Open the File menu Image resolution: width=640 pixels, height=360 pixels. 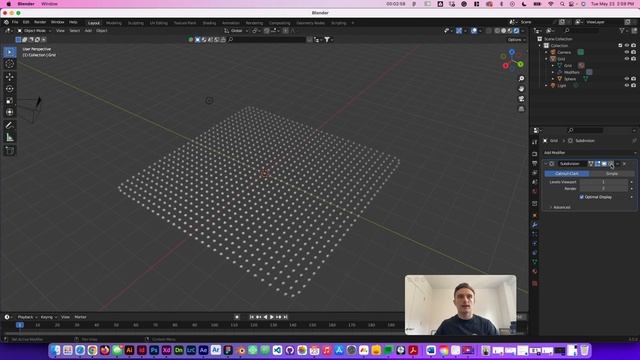click(x=15, y=22)
